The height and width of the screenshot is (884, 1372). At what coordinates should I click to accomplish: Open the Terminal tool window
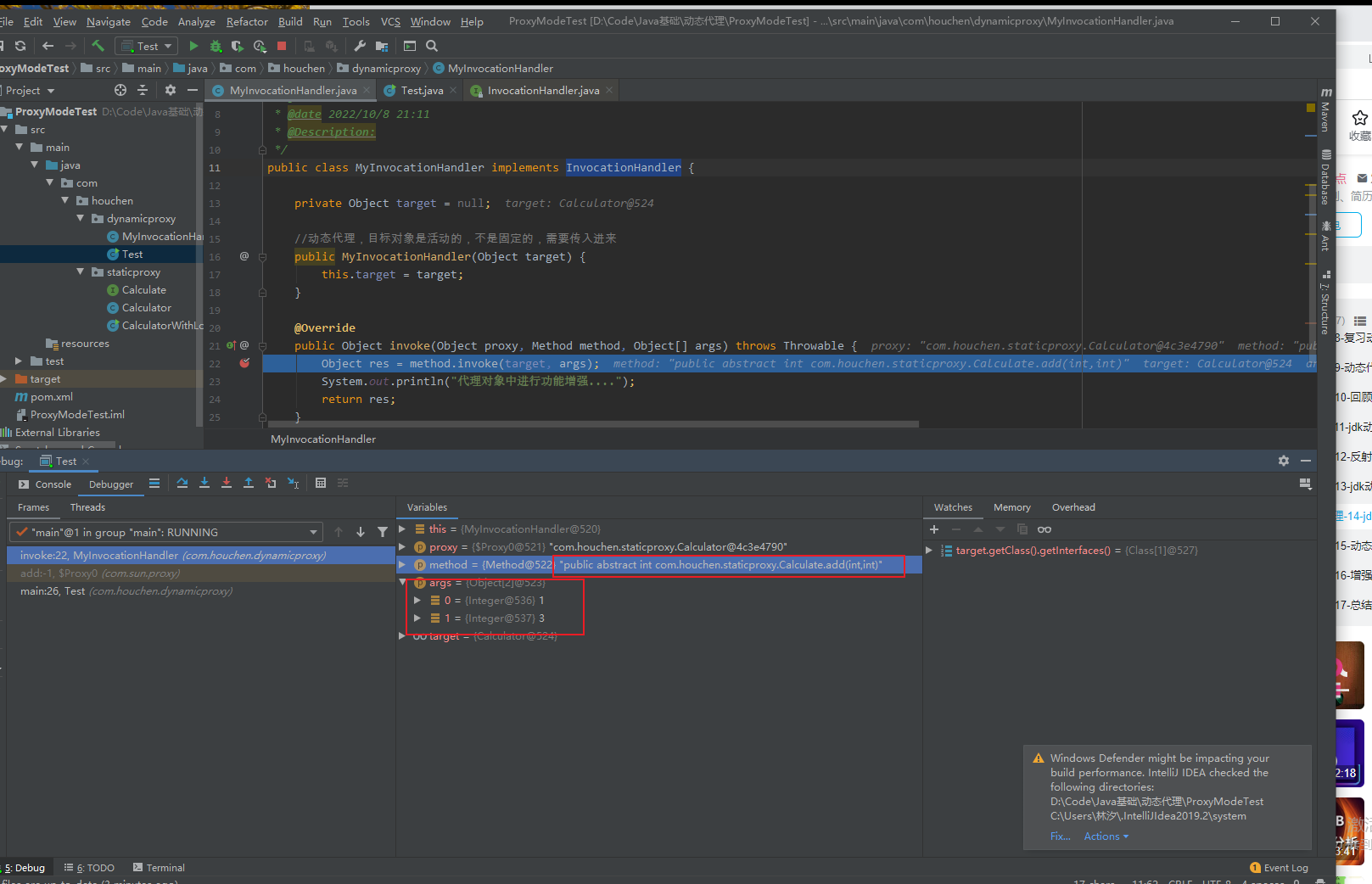pos(159,868)
